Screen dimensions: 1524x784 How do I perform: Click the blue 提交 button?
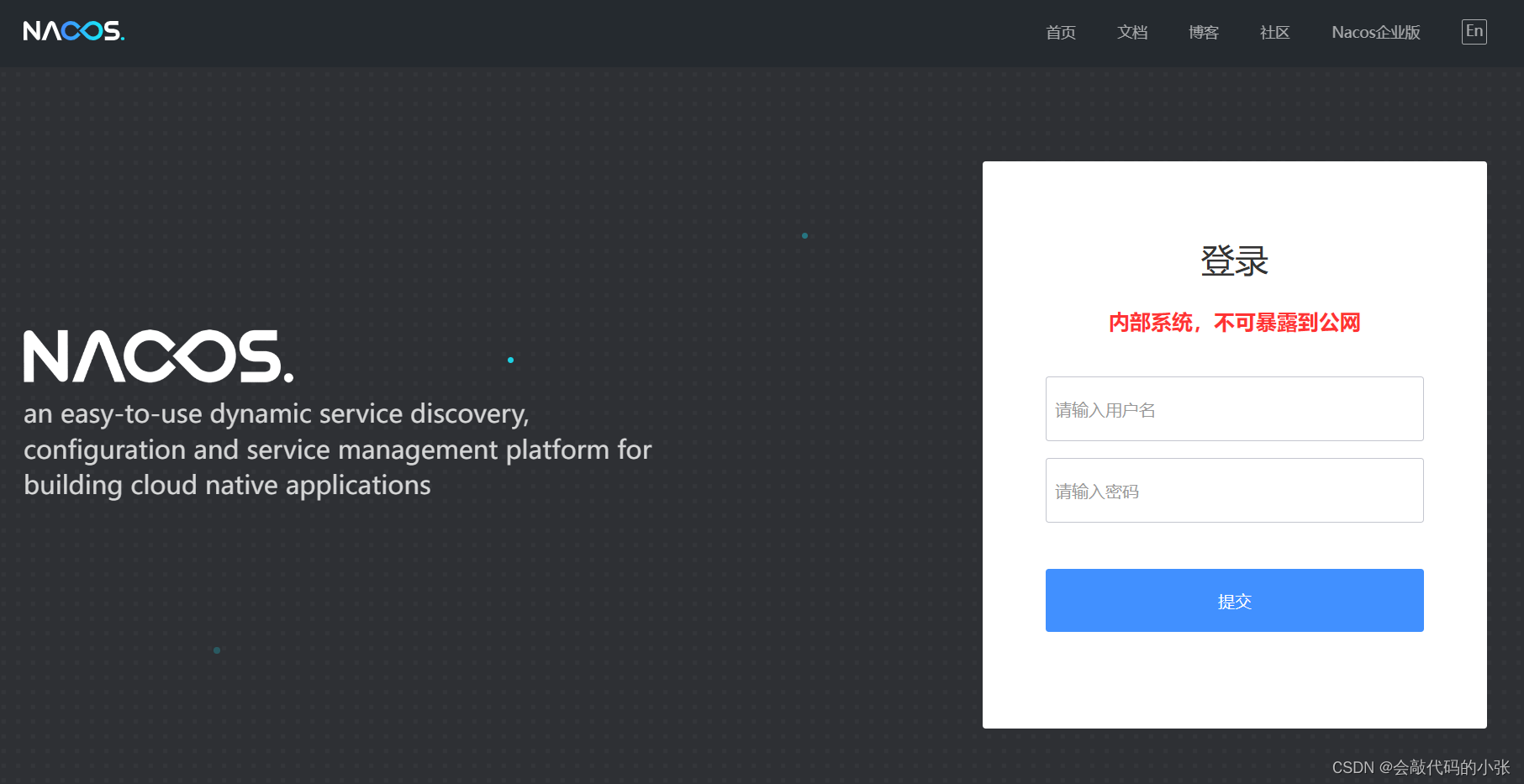1235,601
